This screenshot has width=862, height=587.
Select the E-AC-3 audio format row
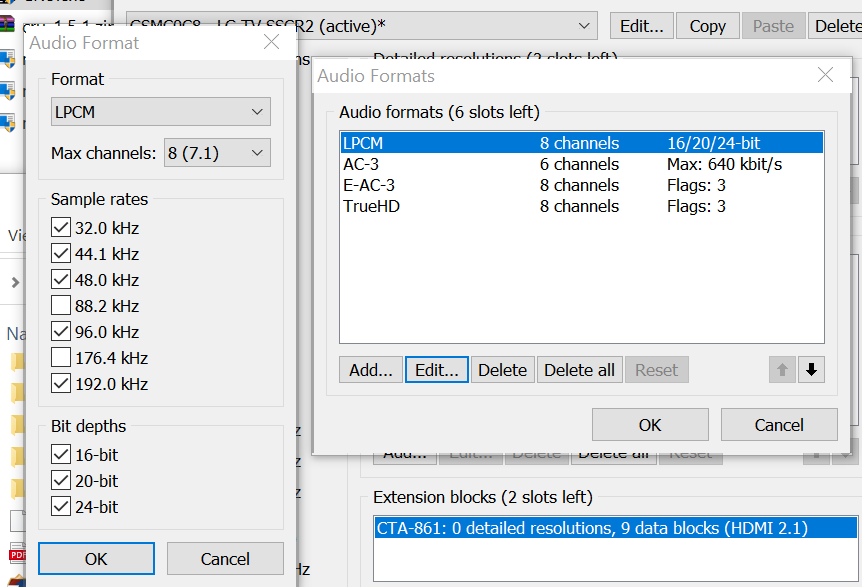click(580, 185)
